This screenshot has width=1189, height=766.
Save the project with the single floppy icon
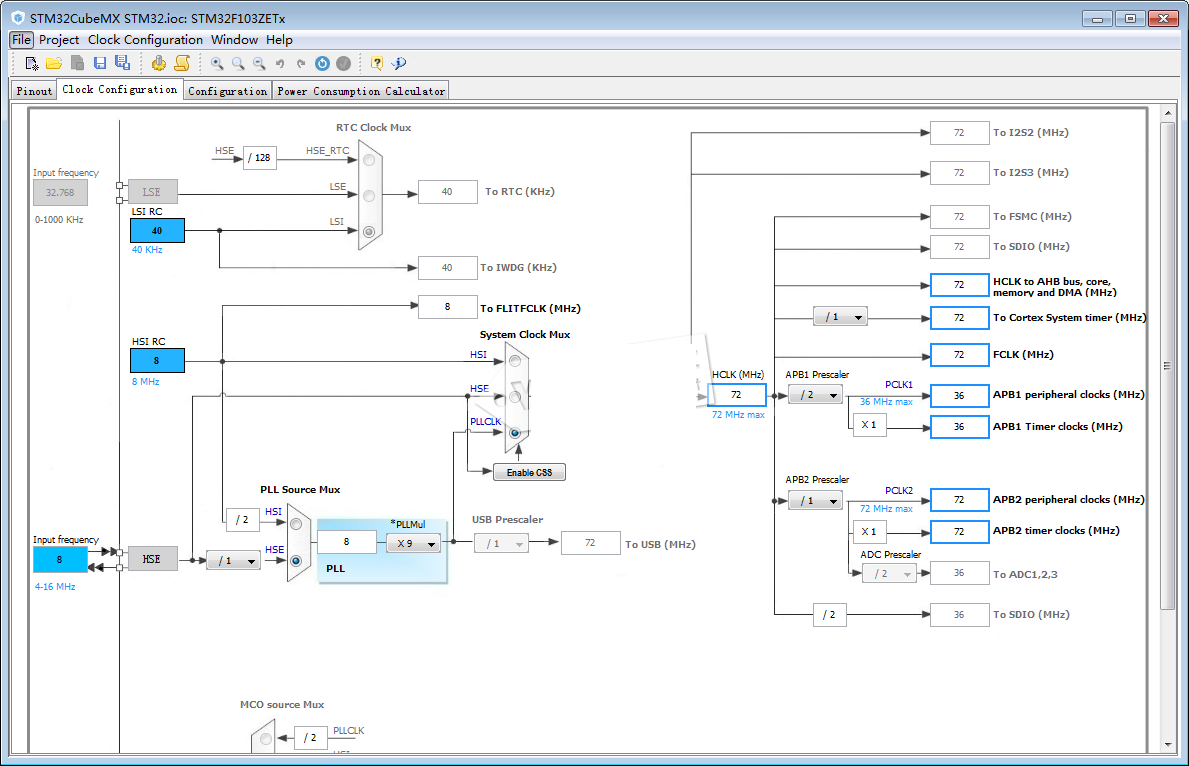pyautogui.click(x=99, y=63)
